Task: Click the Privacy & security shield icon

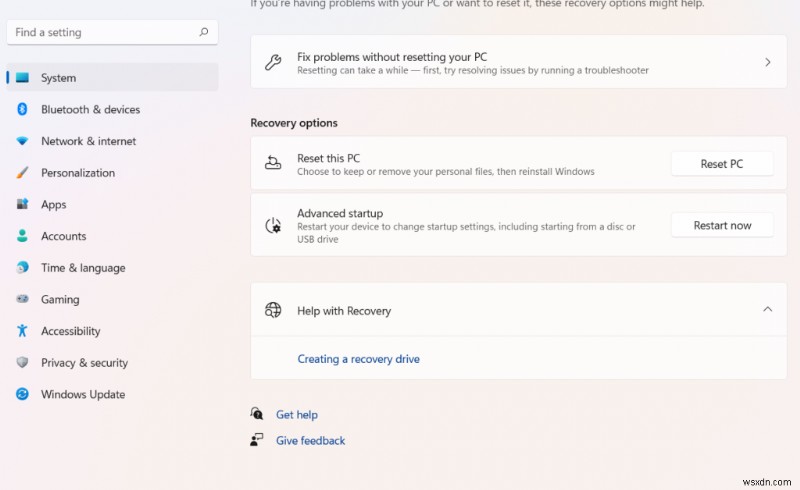Action: tap(22, 363)
